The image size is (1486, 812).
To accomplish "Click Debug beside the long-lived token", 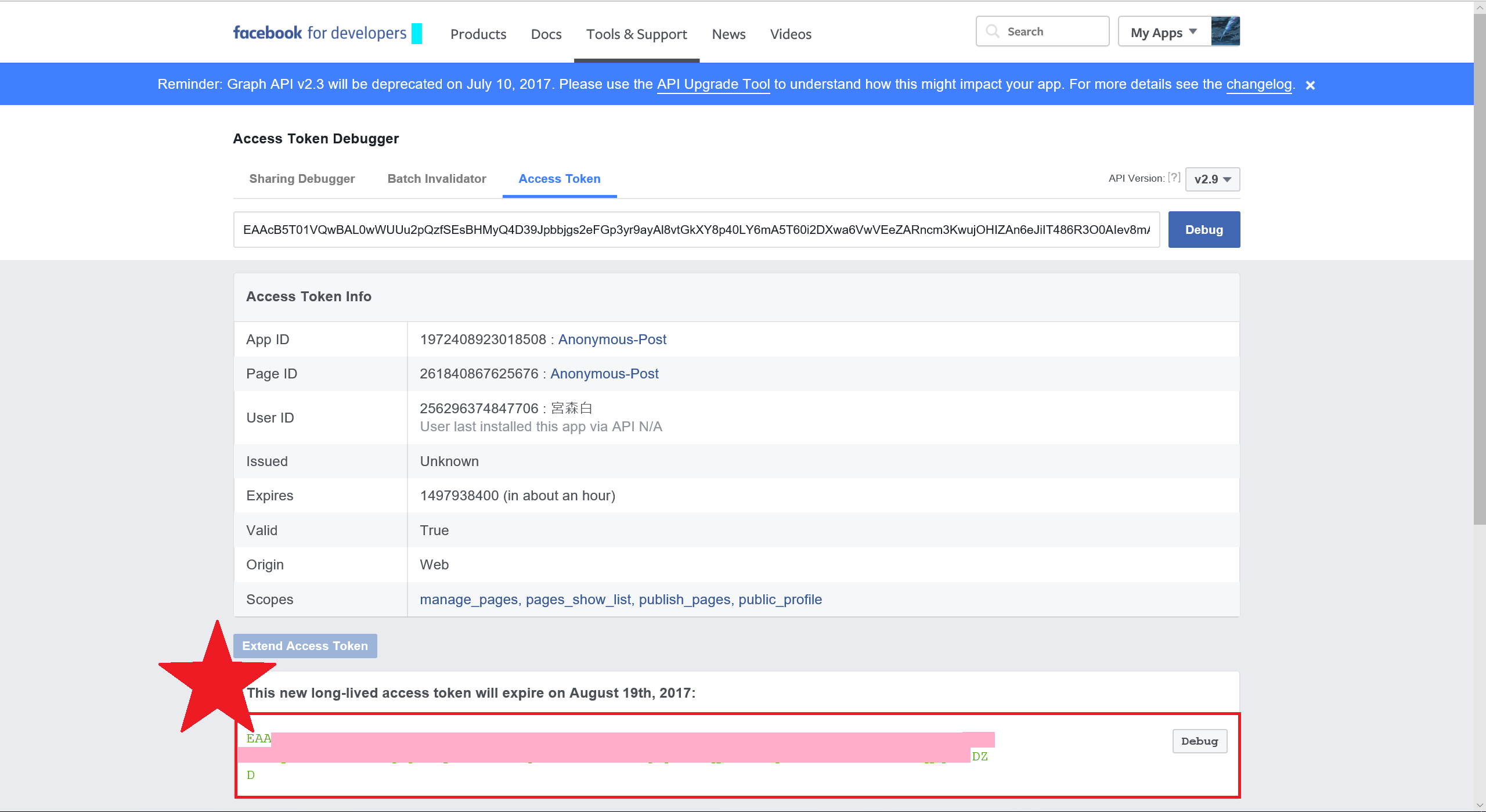I will 1199,741.
